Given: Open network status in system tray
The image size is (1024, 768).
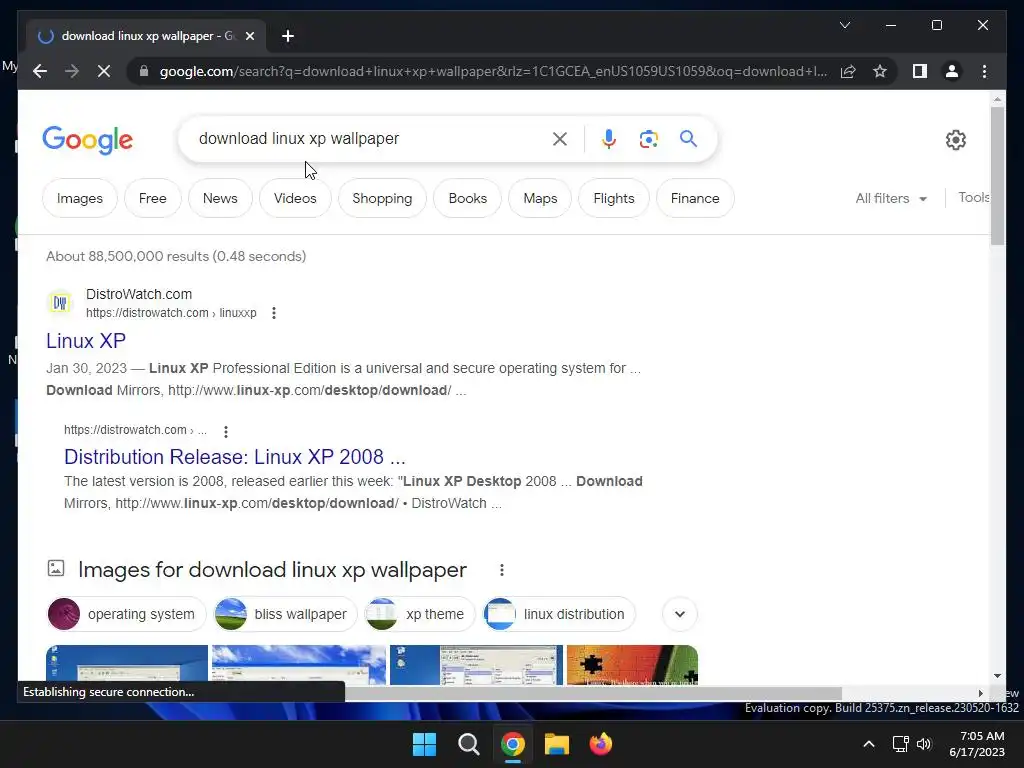Looking at the screenshot, I should point(901,744).
